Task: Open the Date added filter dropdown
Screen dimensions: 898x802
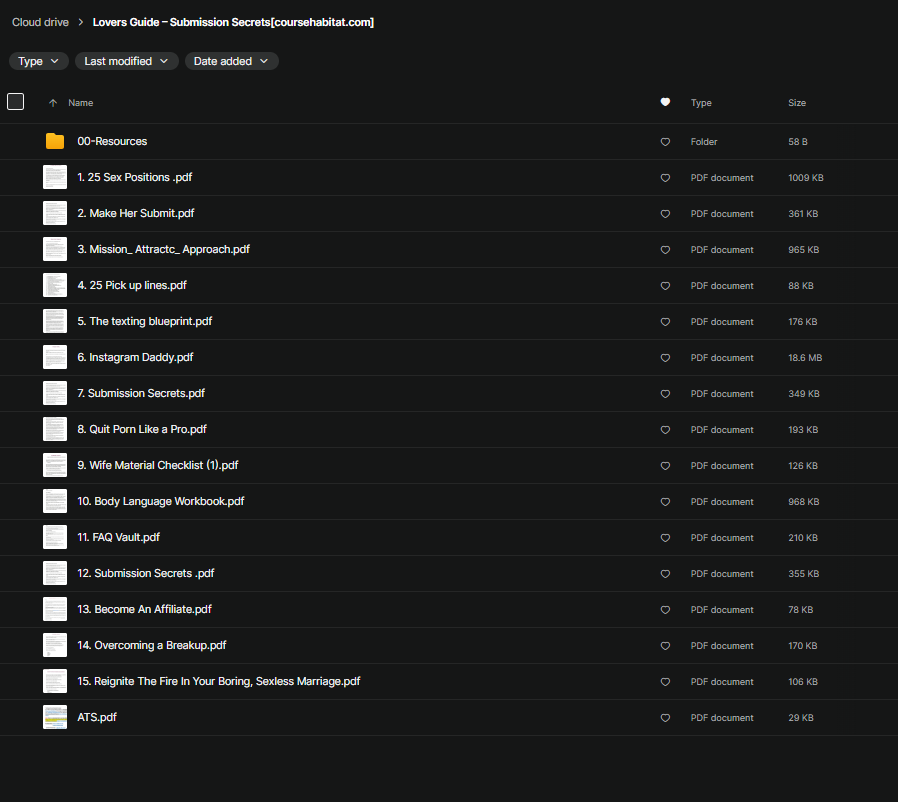Action: pyautogui.click(x=231, y=61)
